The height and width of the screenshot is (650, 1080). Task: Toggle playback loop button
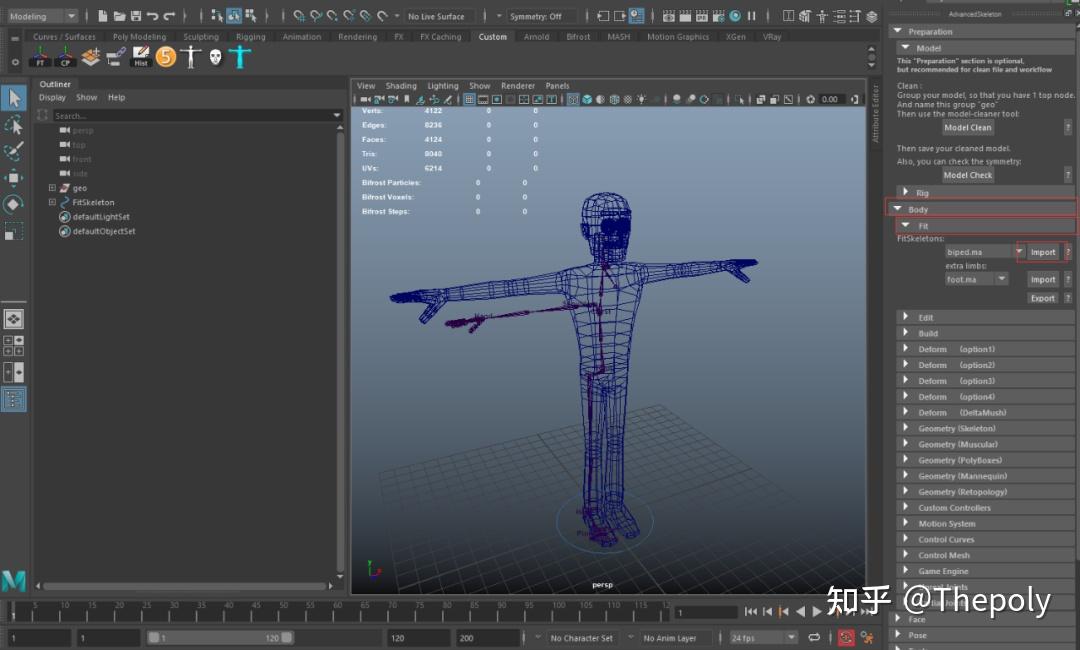[814, 637]
